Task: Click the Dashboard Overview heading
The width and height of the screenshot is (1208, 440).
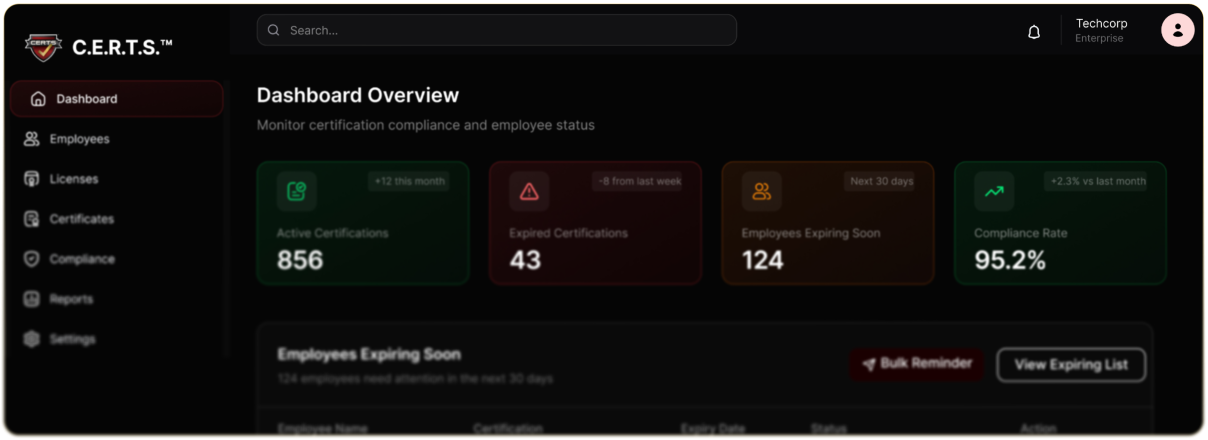Action: pyautogui.click(x=358, y=95)
